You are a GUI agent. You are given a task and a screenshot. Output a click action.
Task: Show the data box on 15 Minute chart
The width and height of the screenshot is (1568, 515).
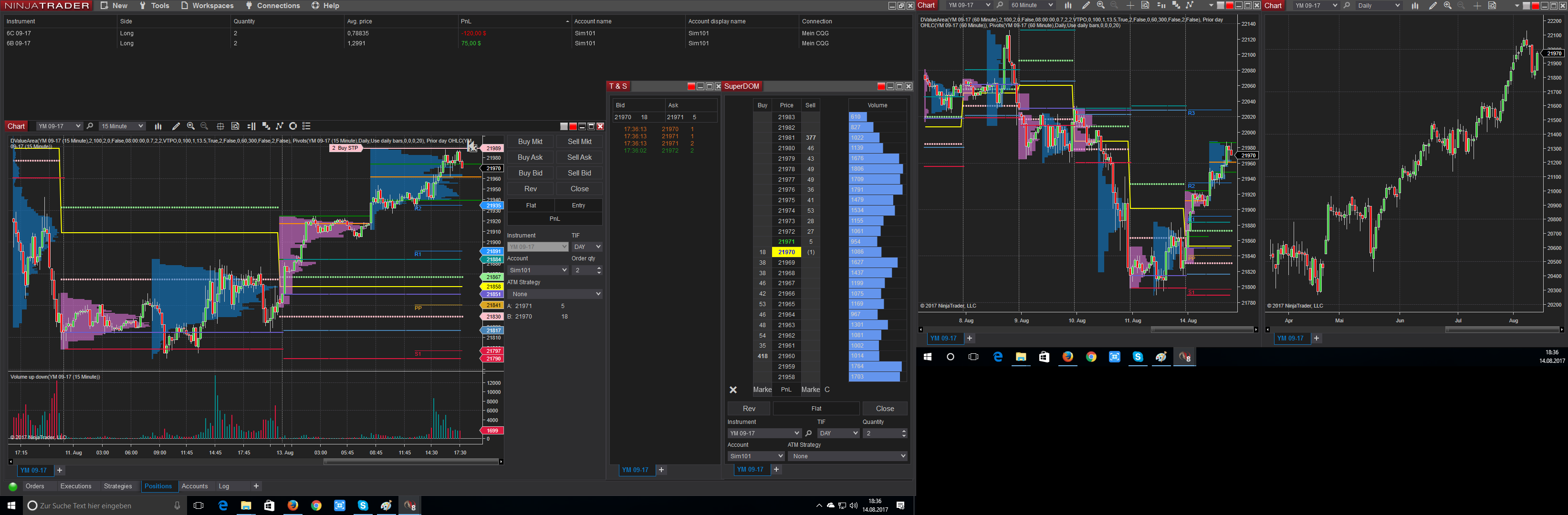(x=236, y=126)
